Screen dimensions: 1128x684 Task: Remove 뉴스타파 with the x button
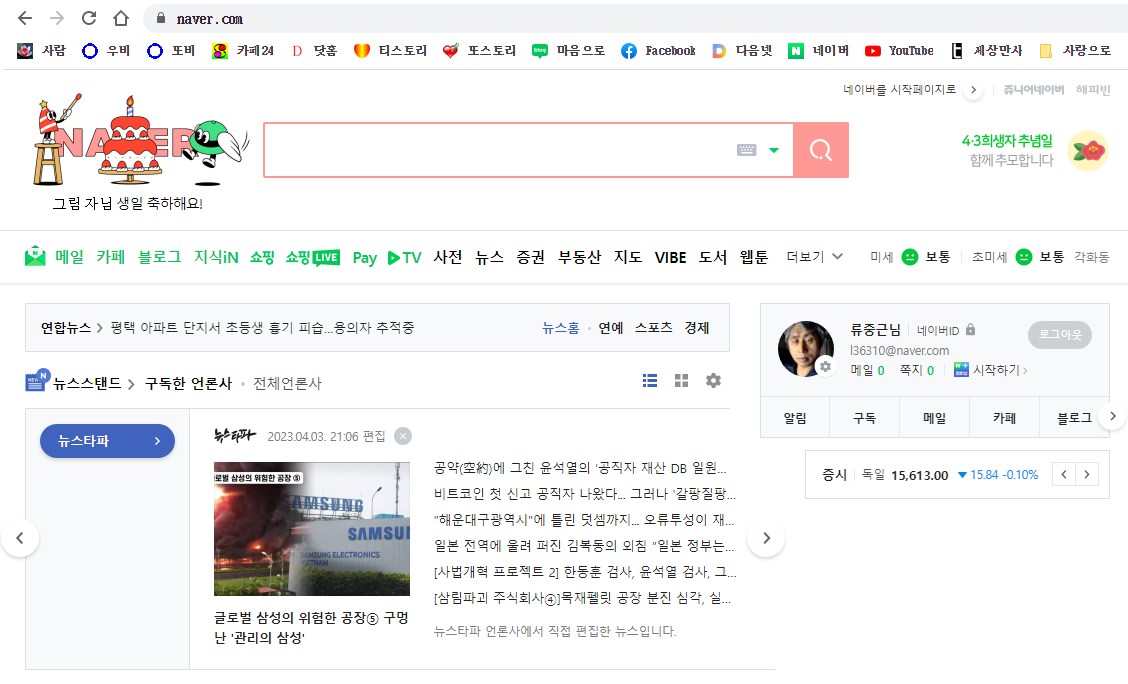pyautogui.click(x=404, y=436)
